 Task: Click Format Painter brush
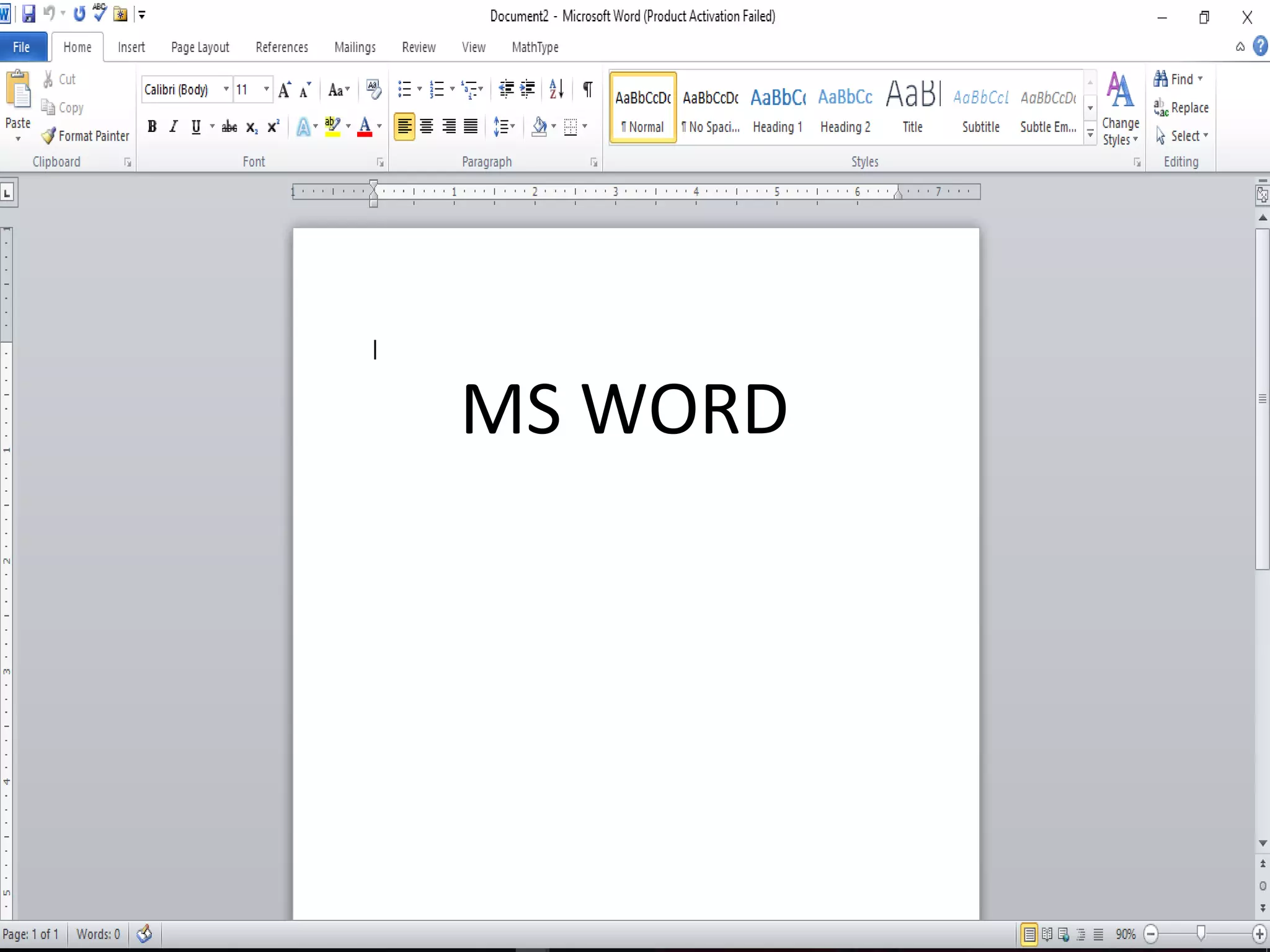86,136
